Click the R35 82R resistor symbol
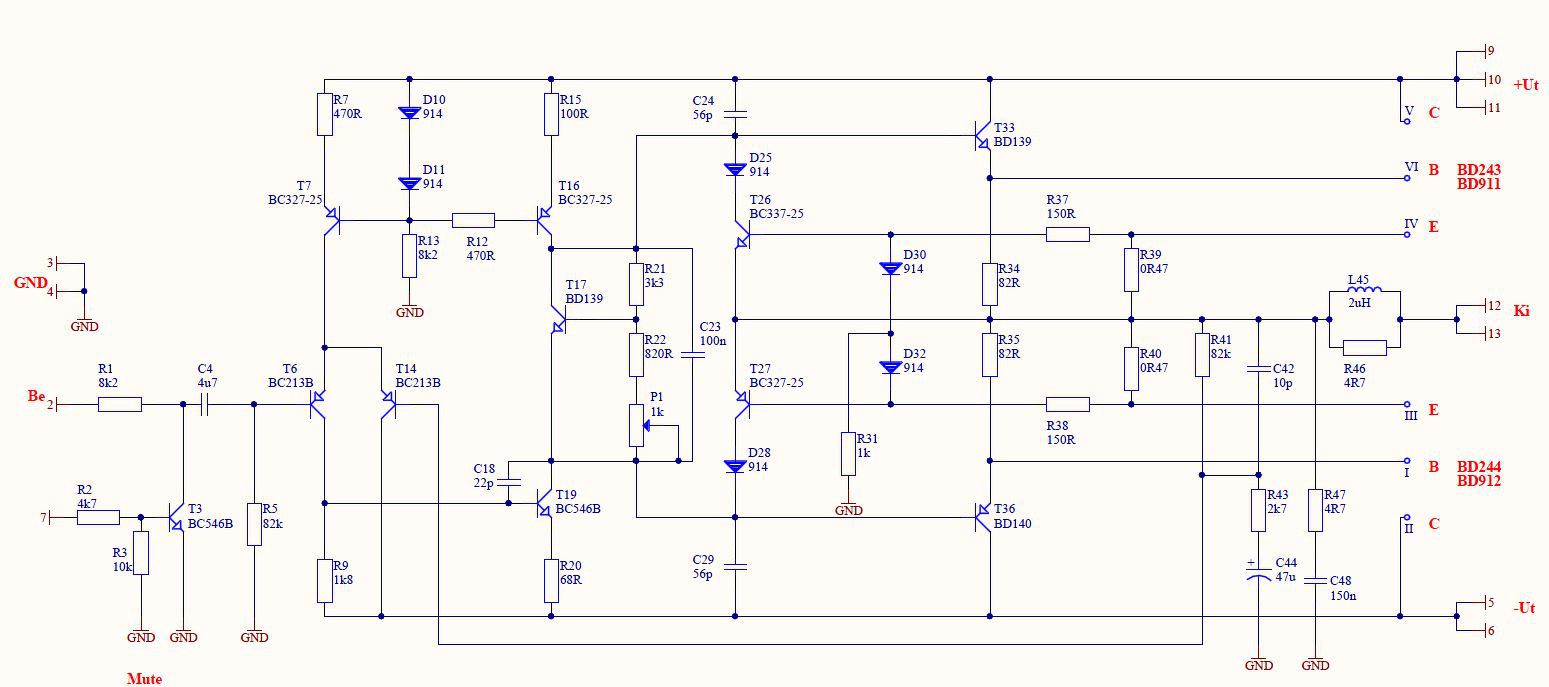The height and width of the screenshot is (687, 1549). tap(989, 354)
